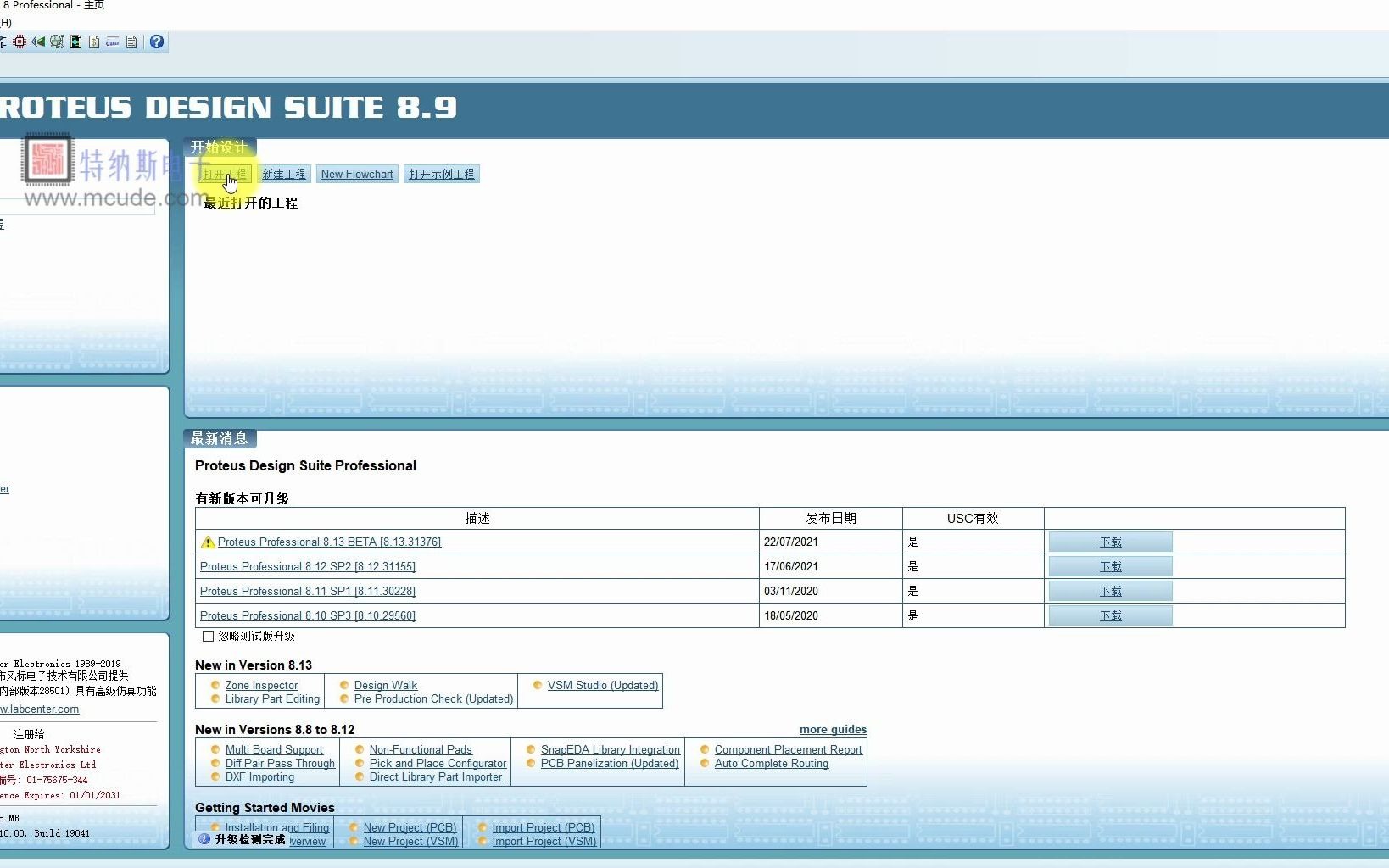Click the New Flowchart button
This screenshot has width=1389, height=868.
(357, 174)
